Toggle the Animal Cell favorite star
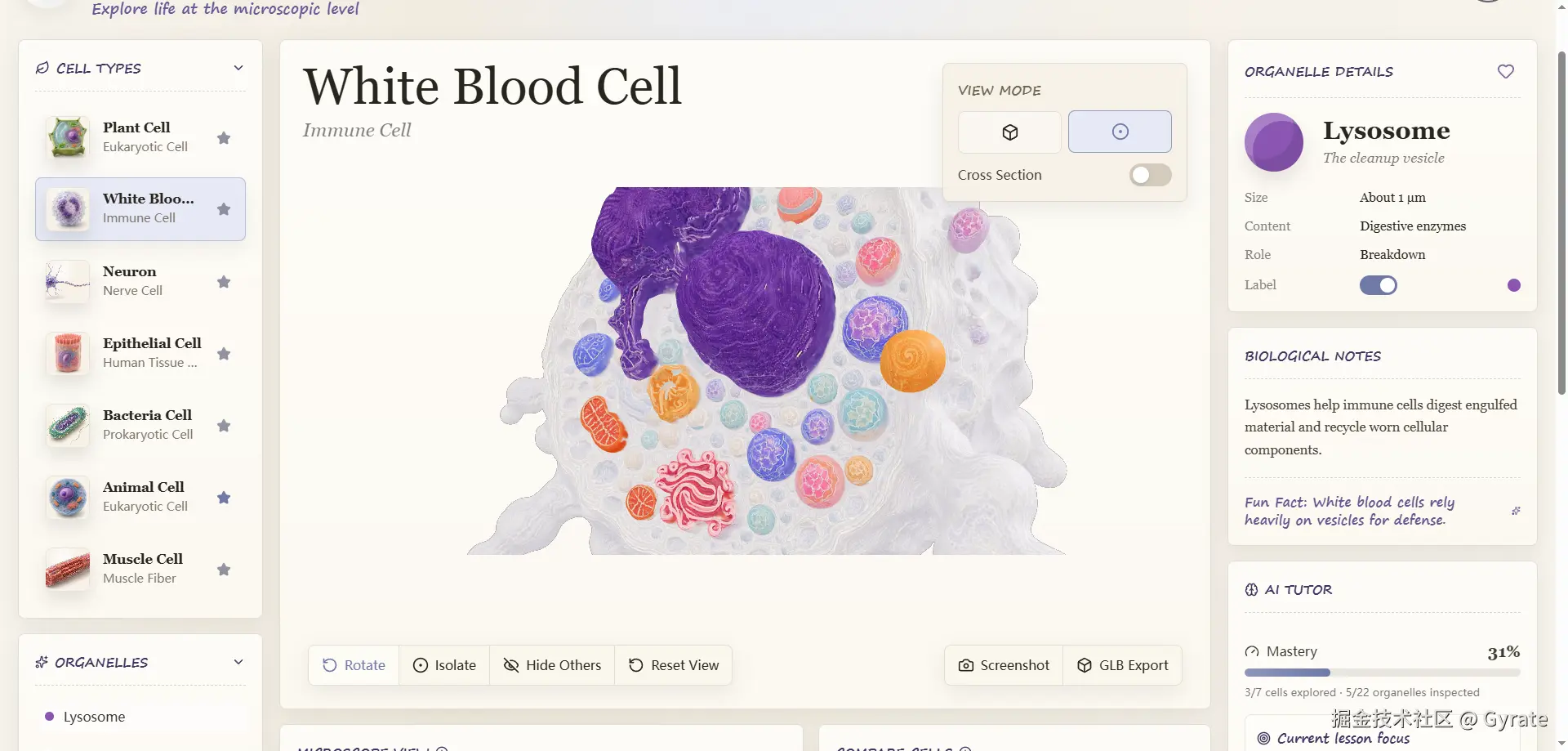This screenshot has height=751, width=1568. (x=224, y=498)
